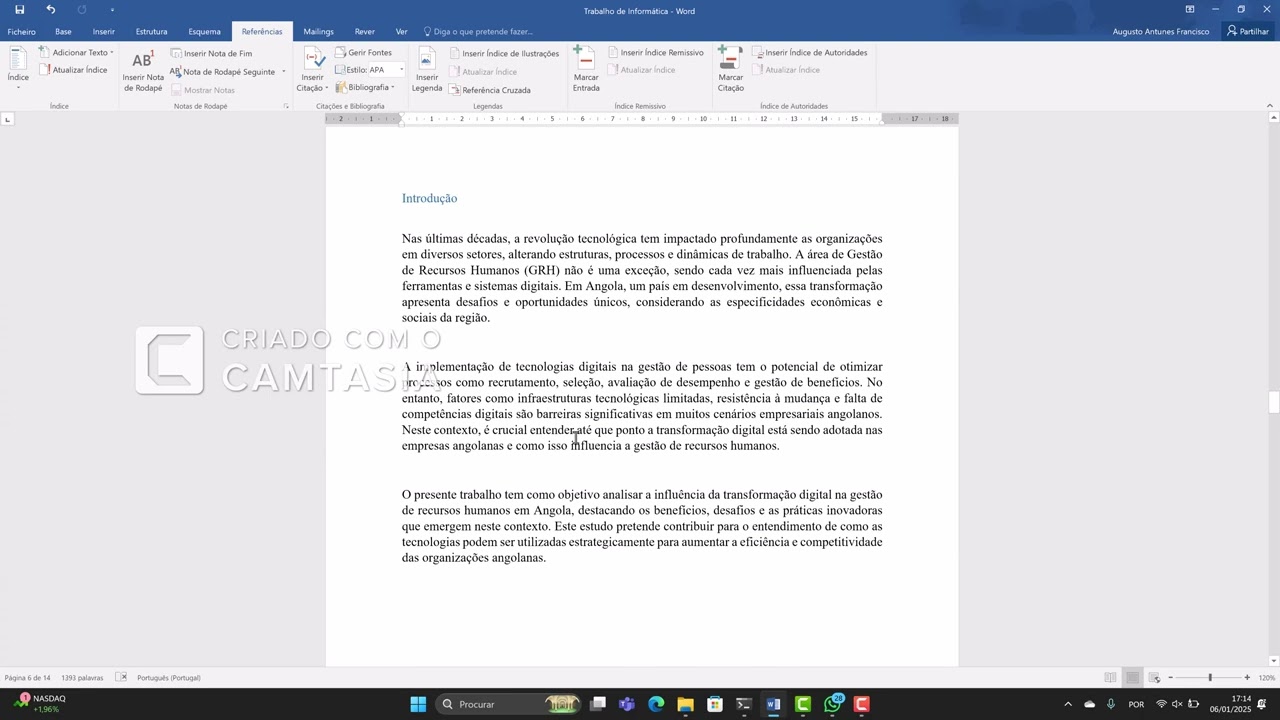Image resolution: width=1280 pixels, height=720 pixels.
Task: Open the Índice table of contents dropdown
Action: coord(18,68)
